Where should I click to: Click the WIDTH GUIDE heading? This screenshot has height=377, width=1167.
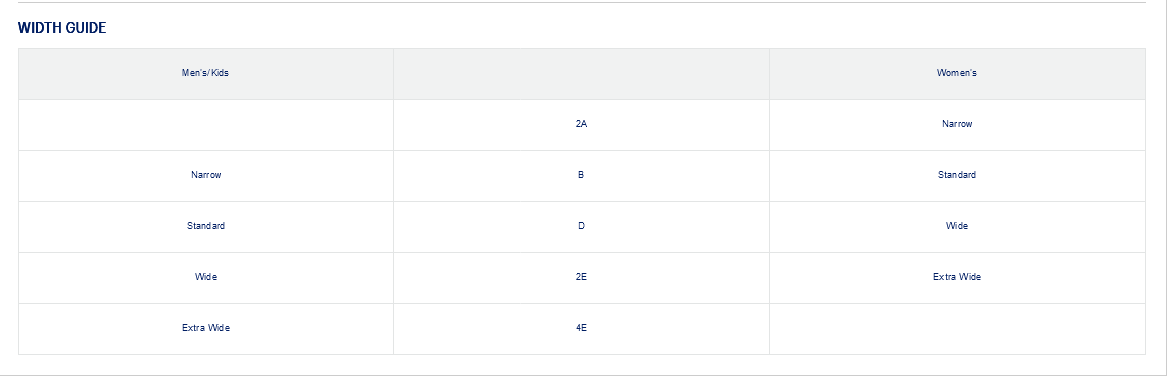tap(63, 28)
